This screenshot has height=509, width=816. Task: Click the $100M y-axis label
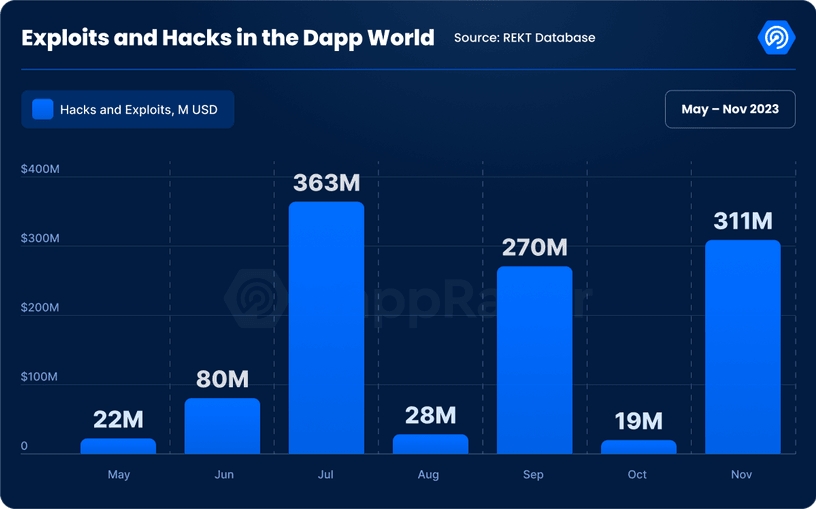pos(40,377)
